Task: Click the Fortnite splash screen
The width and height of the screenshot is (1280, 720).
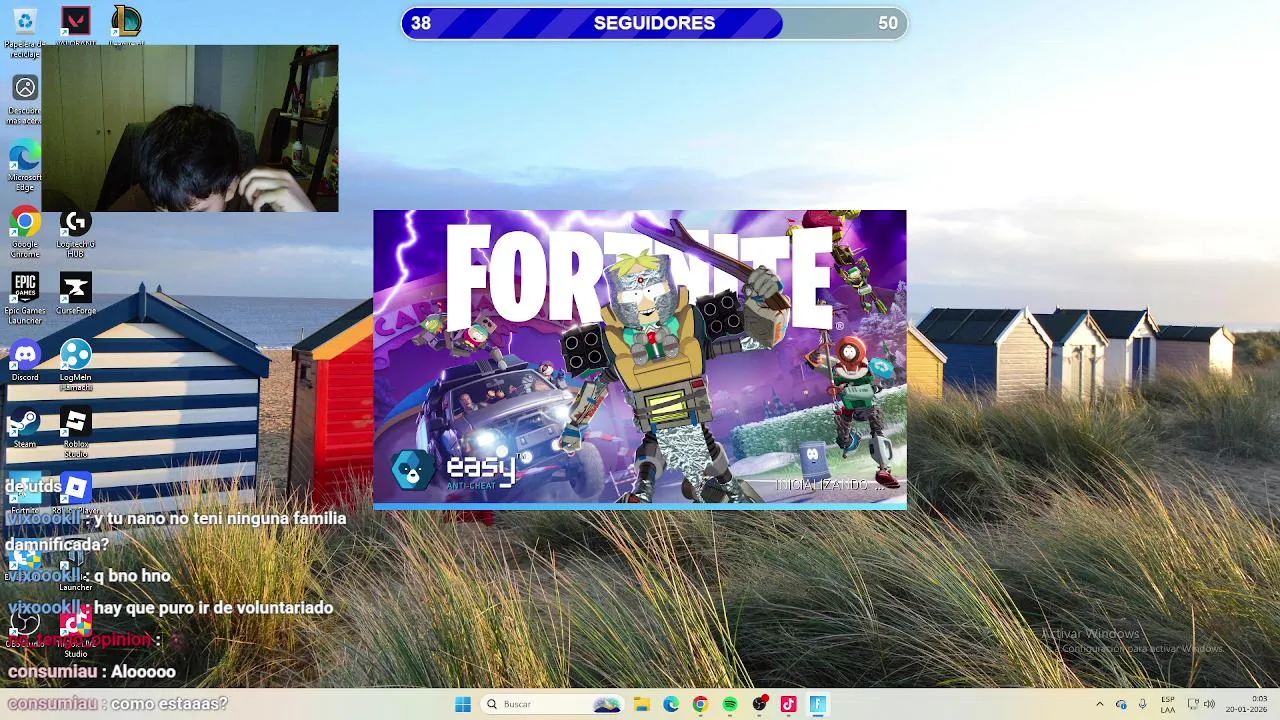Action: tap(640, 359)
